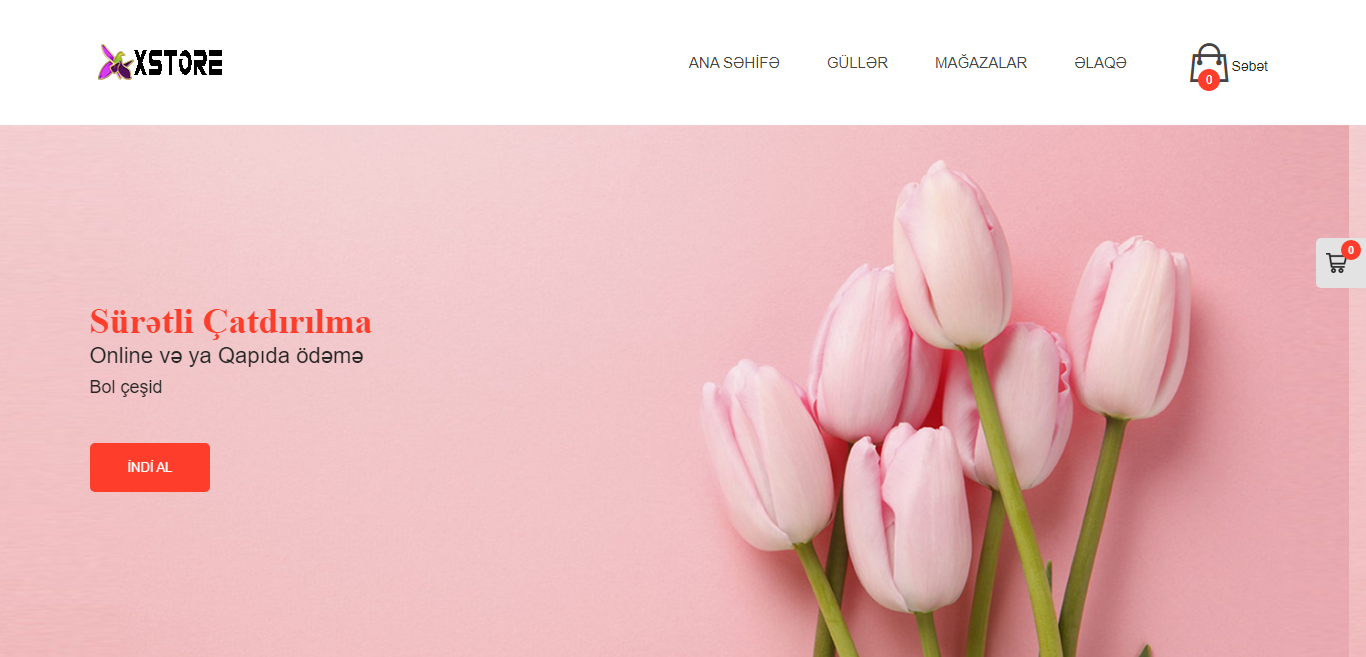Click the rightmost tulip bloom
This screenshot has height=657, width=1366.
click(x=1130, y=327)
